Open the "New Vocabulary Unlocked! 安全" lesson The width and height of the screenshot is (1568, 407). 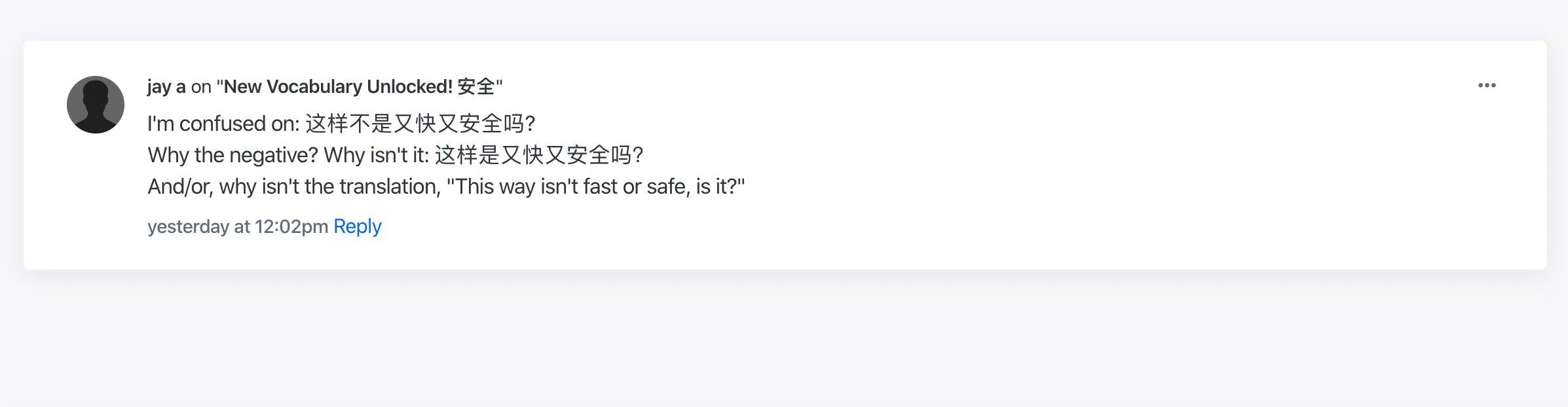coord(359,86)
